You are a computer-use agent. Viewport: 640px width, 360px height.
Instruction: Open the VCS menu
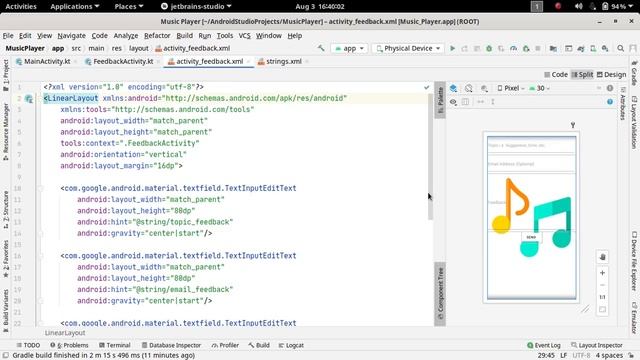(244, 36)
